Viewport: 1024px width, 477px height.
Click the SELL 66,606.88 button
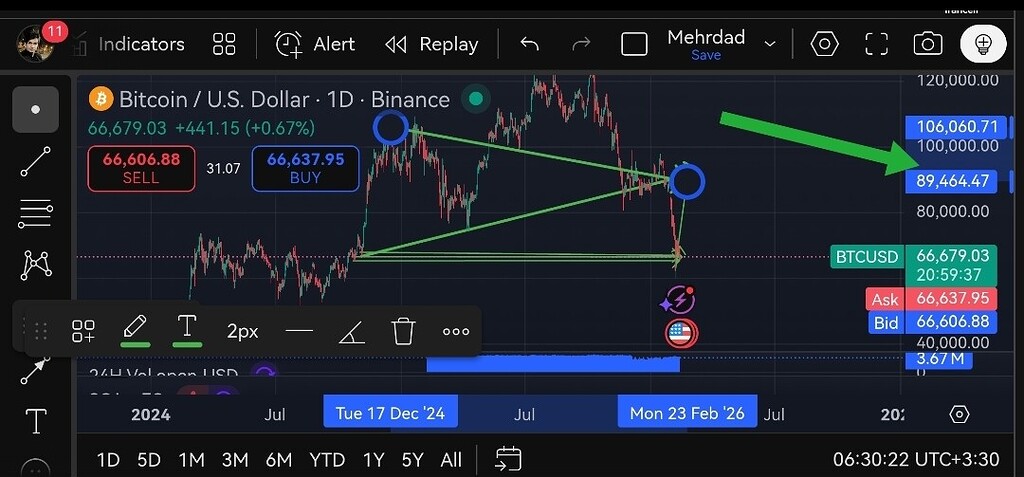pos(141,169)
